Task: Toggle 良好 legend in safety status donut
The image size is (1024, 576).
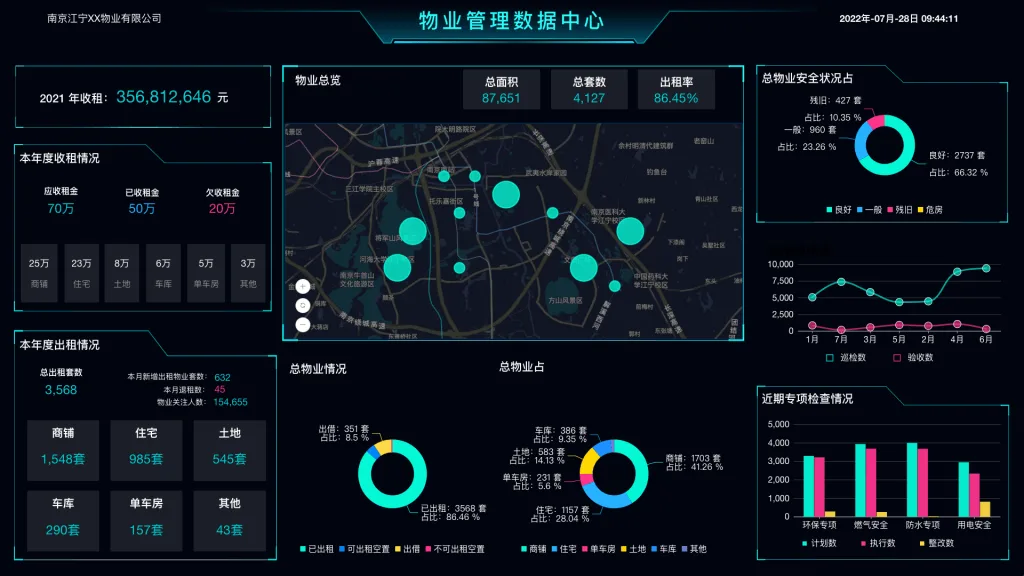Action: (839, 210)
